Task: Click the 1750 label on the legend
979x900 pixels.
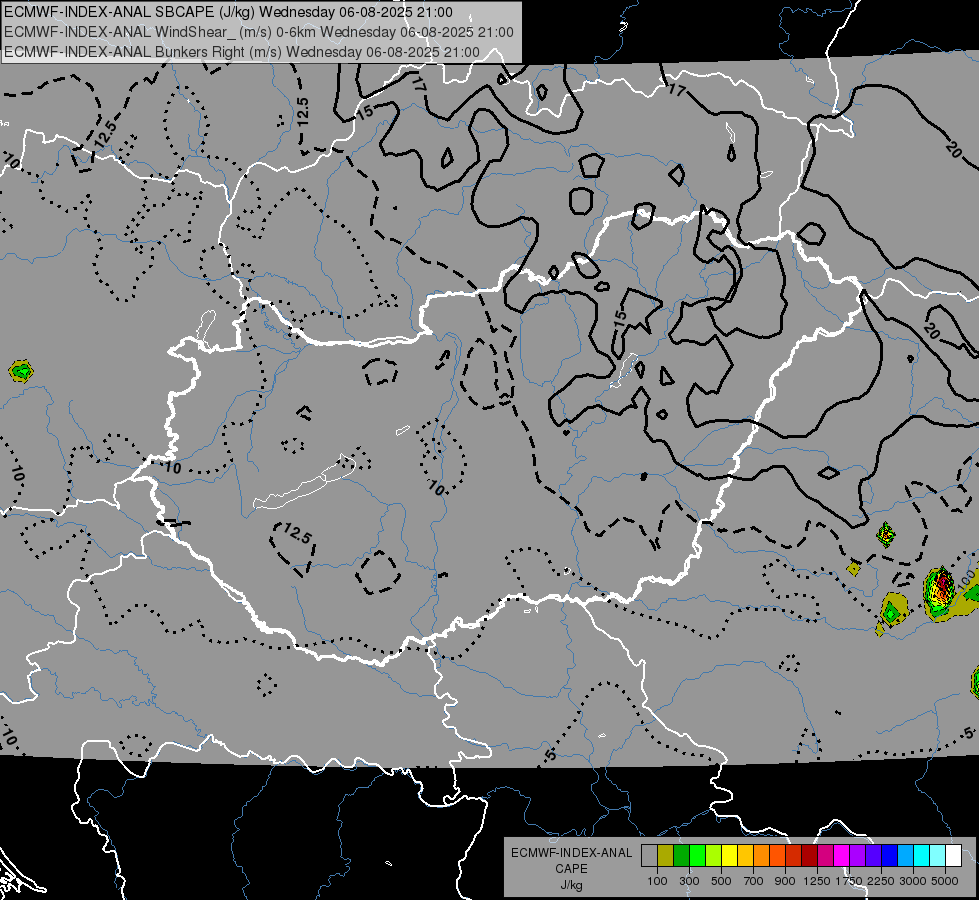Action: point(849,881)
